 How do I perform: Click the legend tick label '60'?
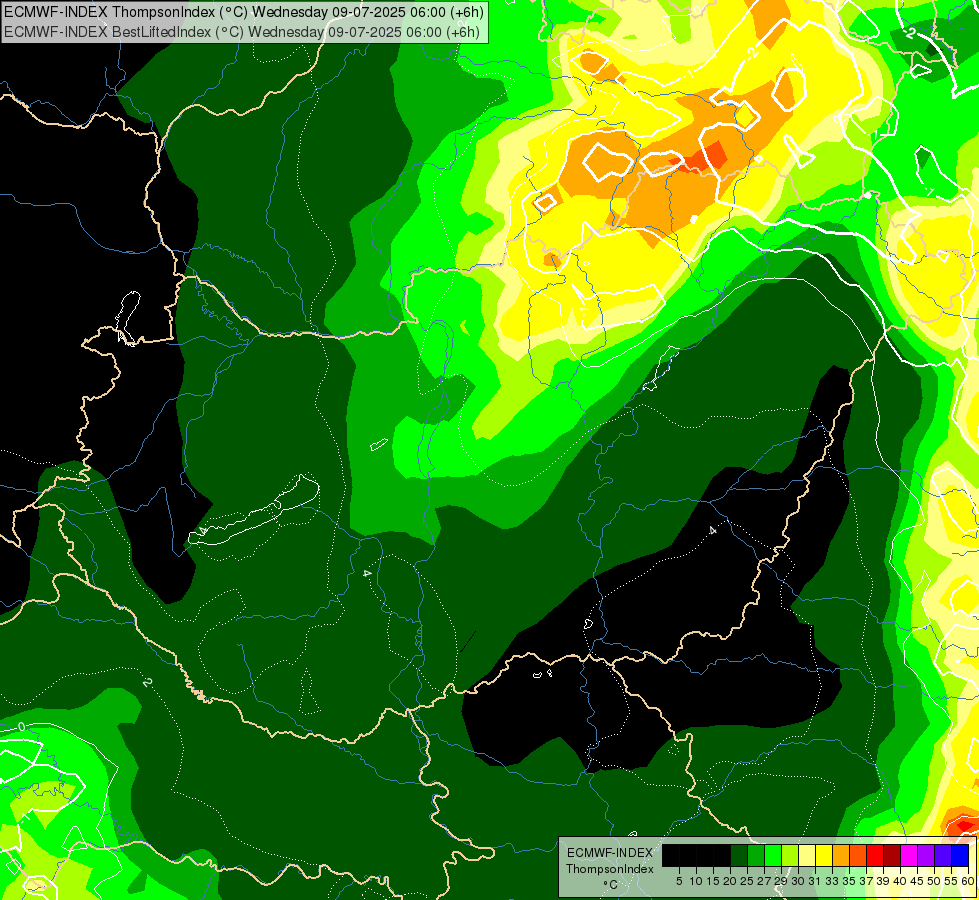pyautogui.click(x=968, y=881)
